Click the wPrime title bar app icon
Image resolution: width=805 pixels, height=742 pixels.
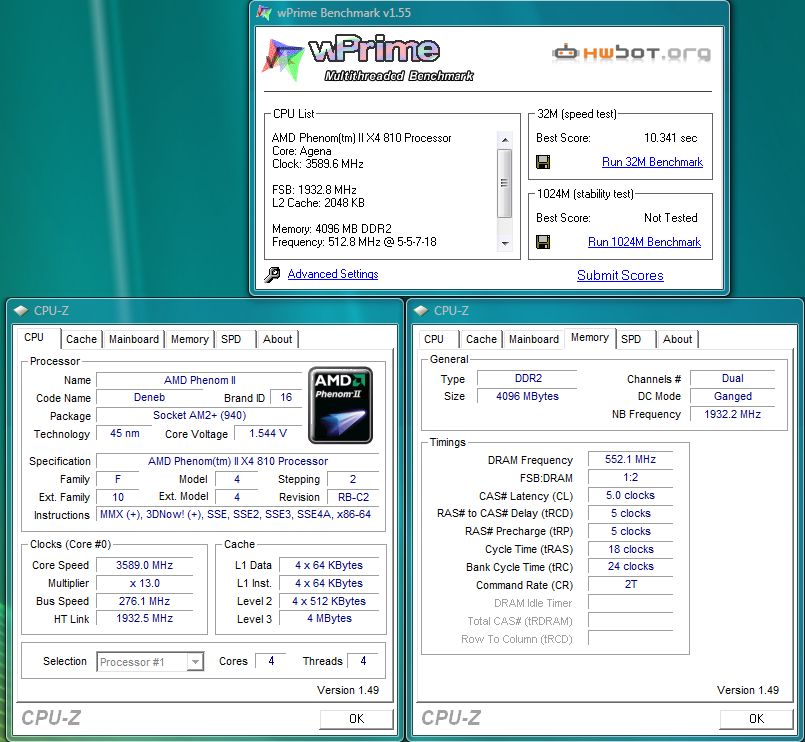(x=263, y=13)
